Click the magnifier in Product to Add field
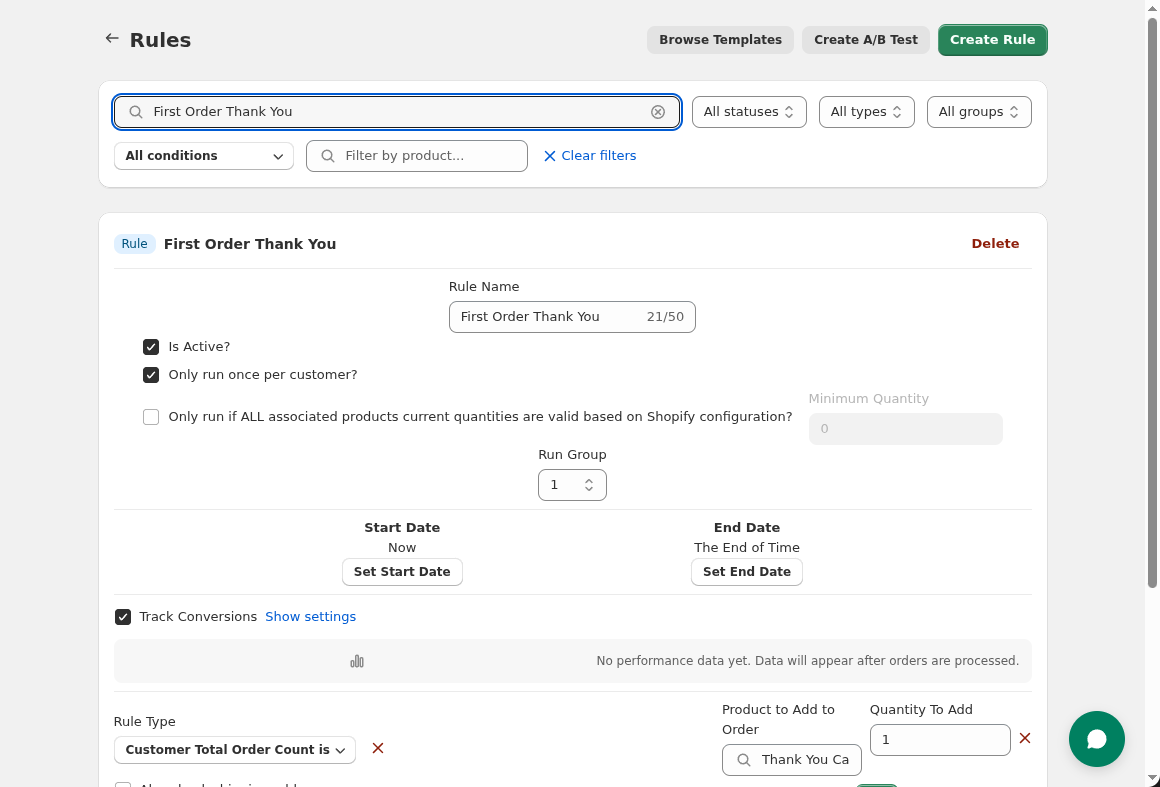Viewport: 1160px width, 787px height. [744, 760]
